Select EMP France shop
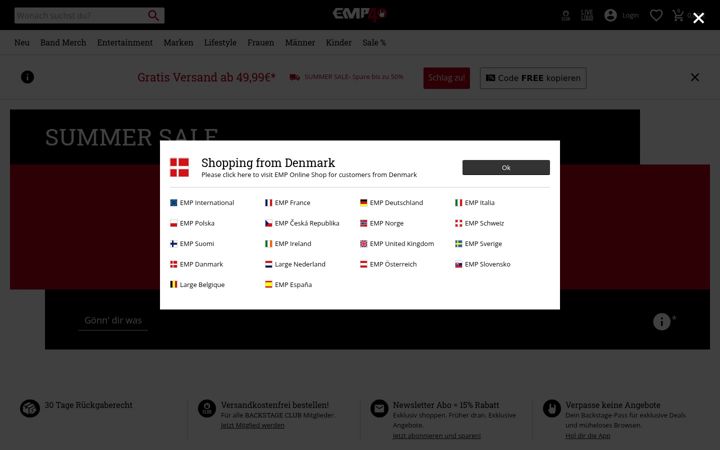This screenshot has width=720, height=450. tap(287, 202)
